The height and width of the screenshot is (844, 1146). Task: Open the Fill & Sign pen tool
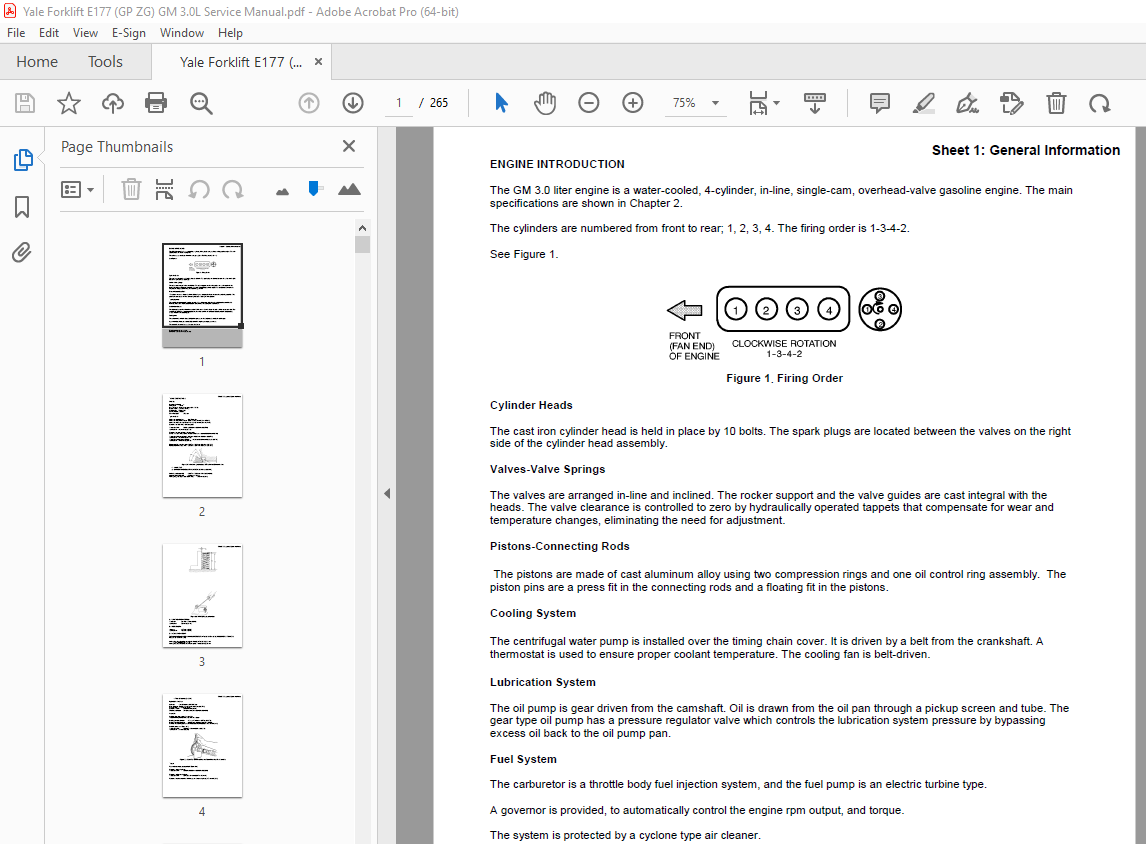[968, 103]
